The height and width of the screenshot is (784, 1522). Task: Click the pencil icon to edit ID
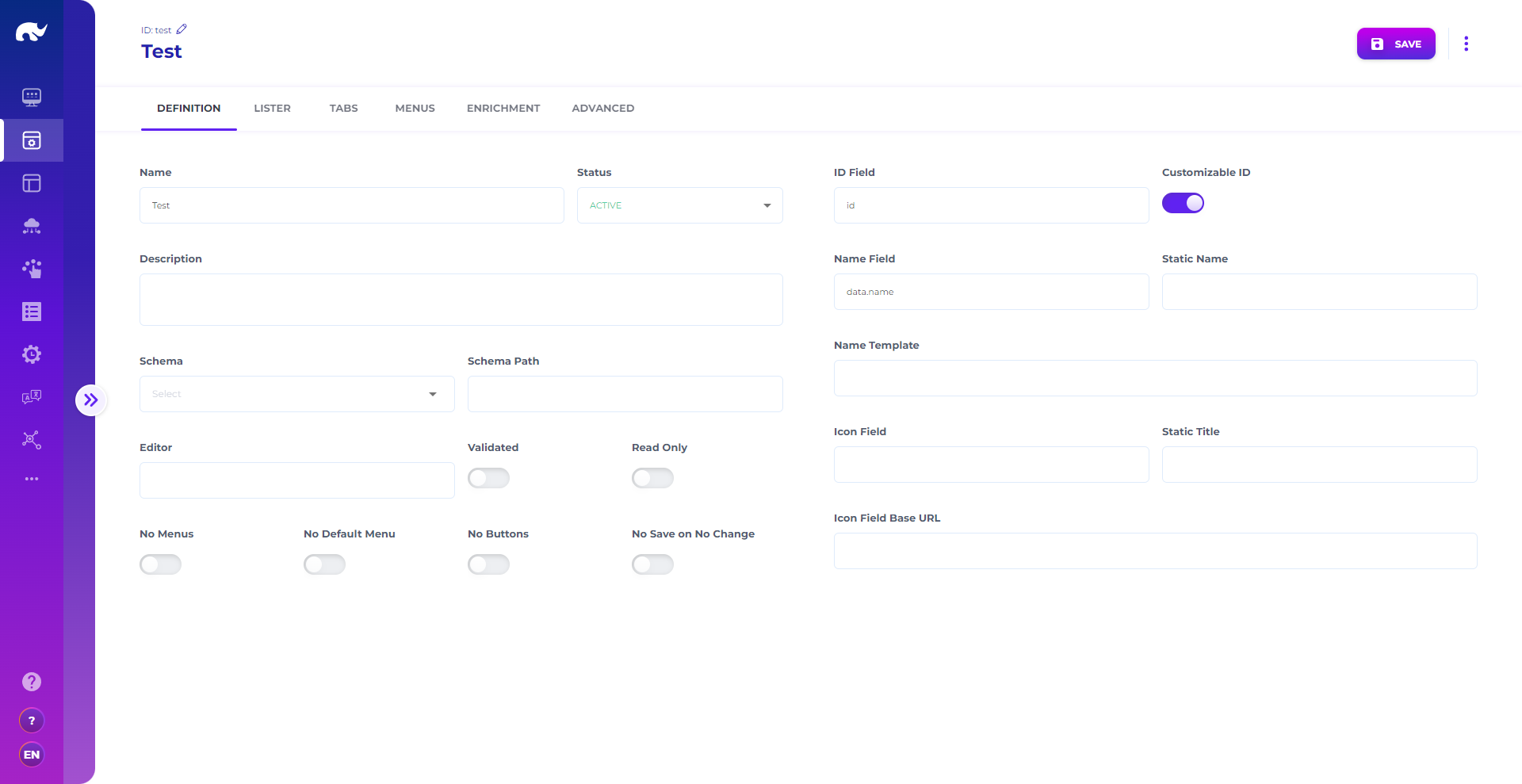click(182, 29)
